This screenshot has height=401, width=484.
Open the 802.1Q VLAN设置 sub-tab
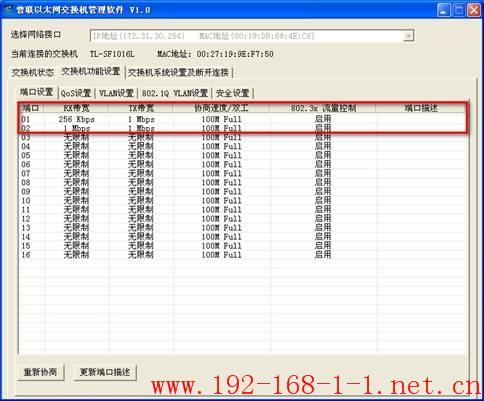175,93
